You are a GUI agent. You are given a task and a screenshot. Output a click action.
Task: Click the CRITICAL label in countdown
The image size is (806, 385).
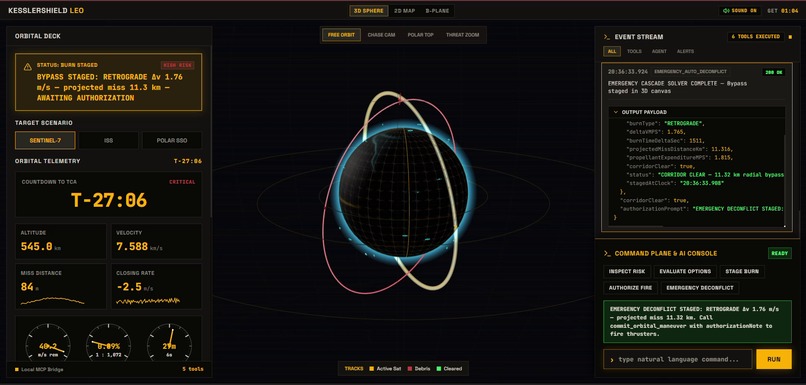(182, 182)
